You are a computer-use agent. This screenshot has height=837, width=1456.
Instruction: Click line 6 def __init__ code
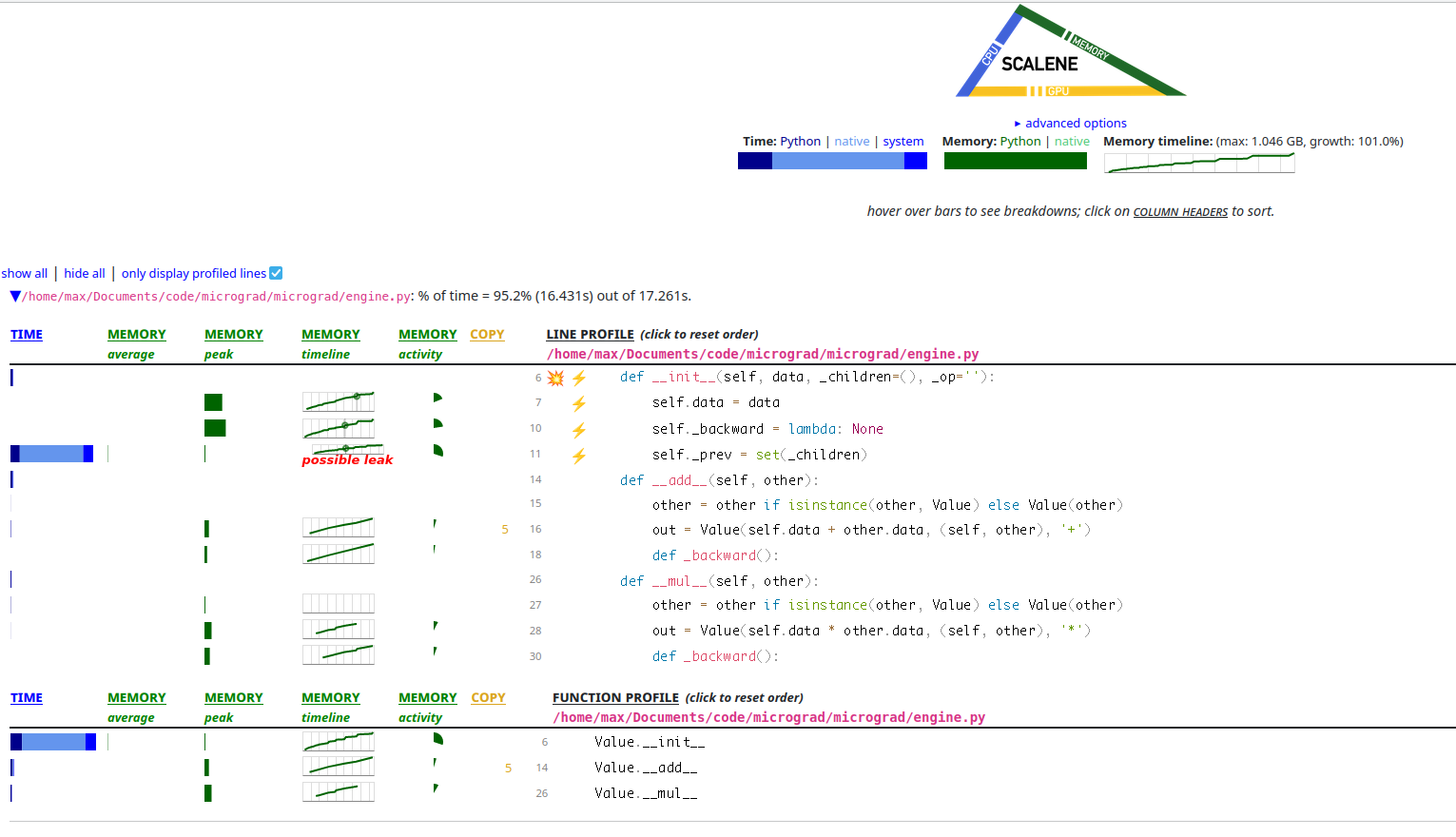807,378
